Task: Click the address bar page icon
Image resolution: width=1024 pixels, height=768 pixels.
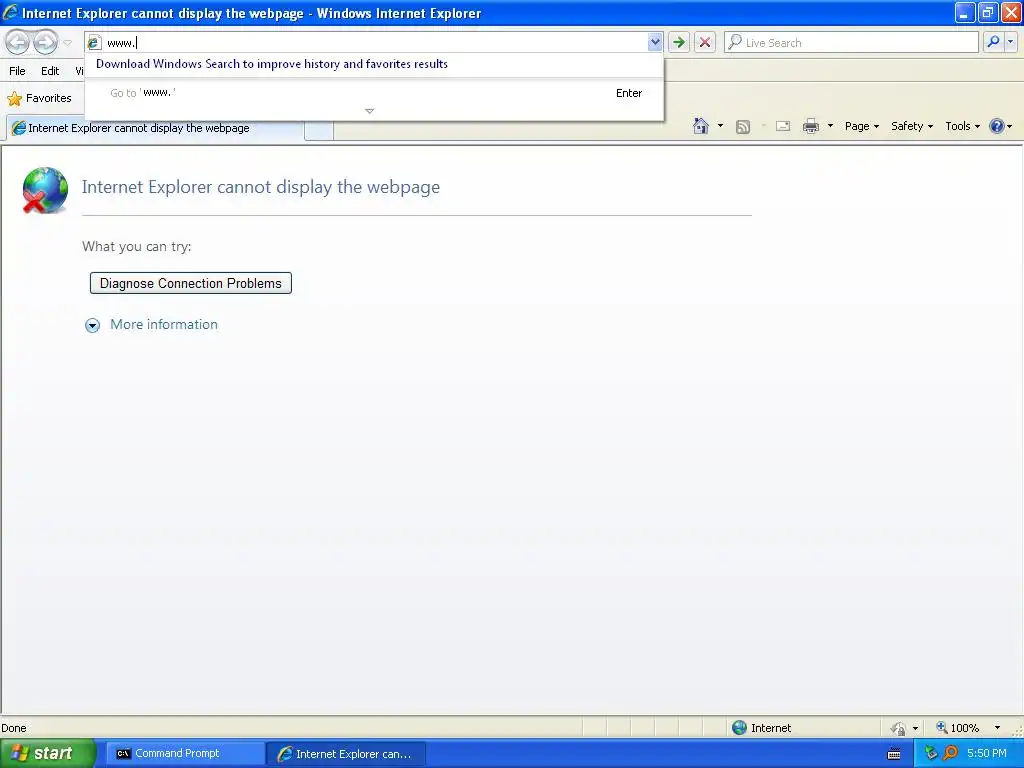Action: click(x=94, y=42)
